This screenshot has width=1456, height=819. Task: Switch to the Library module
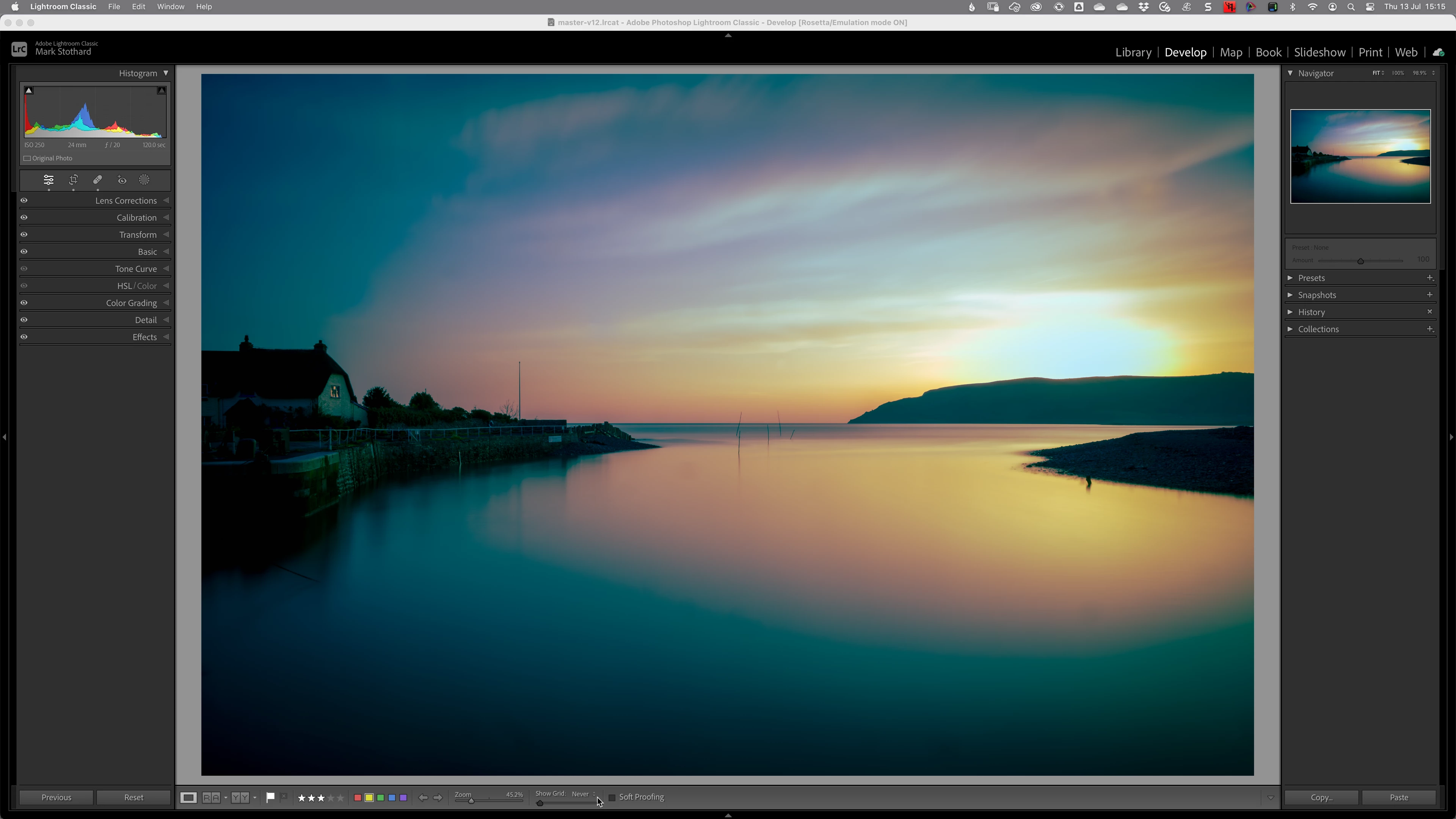(1133, 52)
